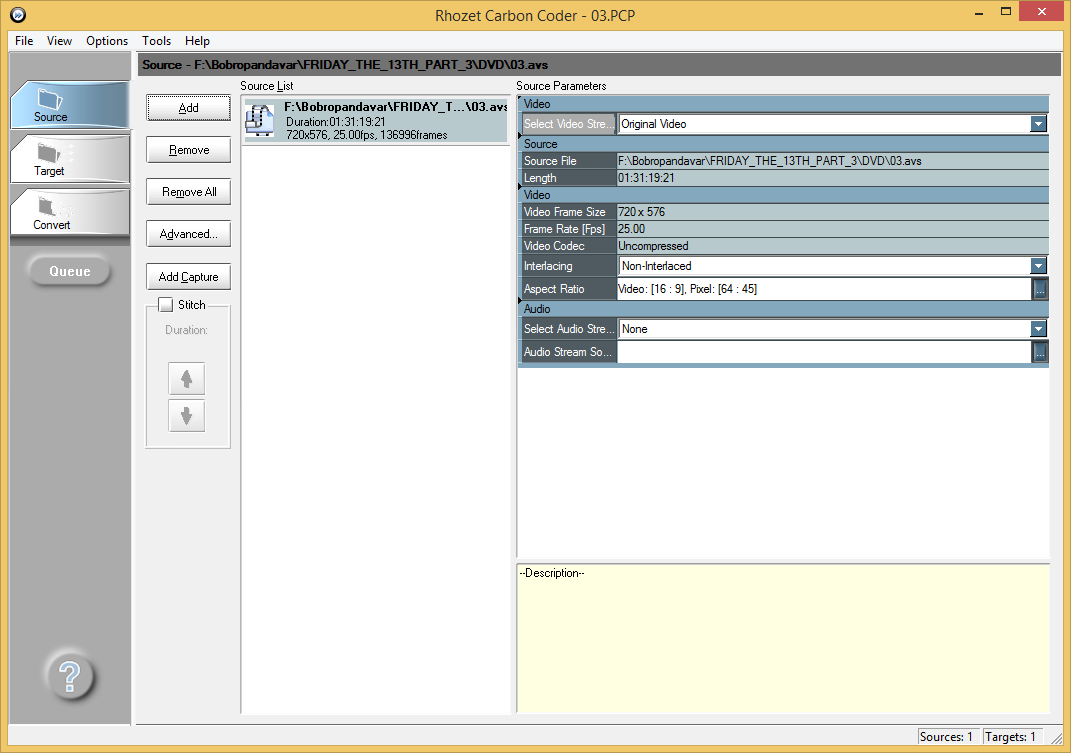Click inside the yellow Description box

[x=783, y=640]
